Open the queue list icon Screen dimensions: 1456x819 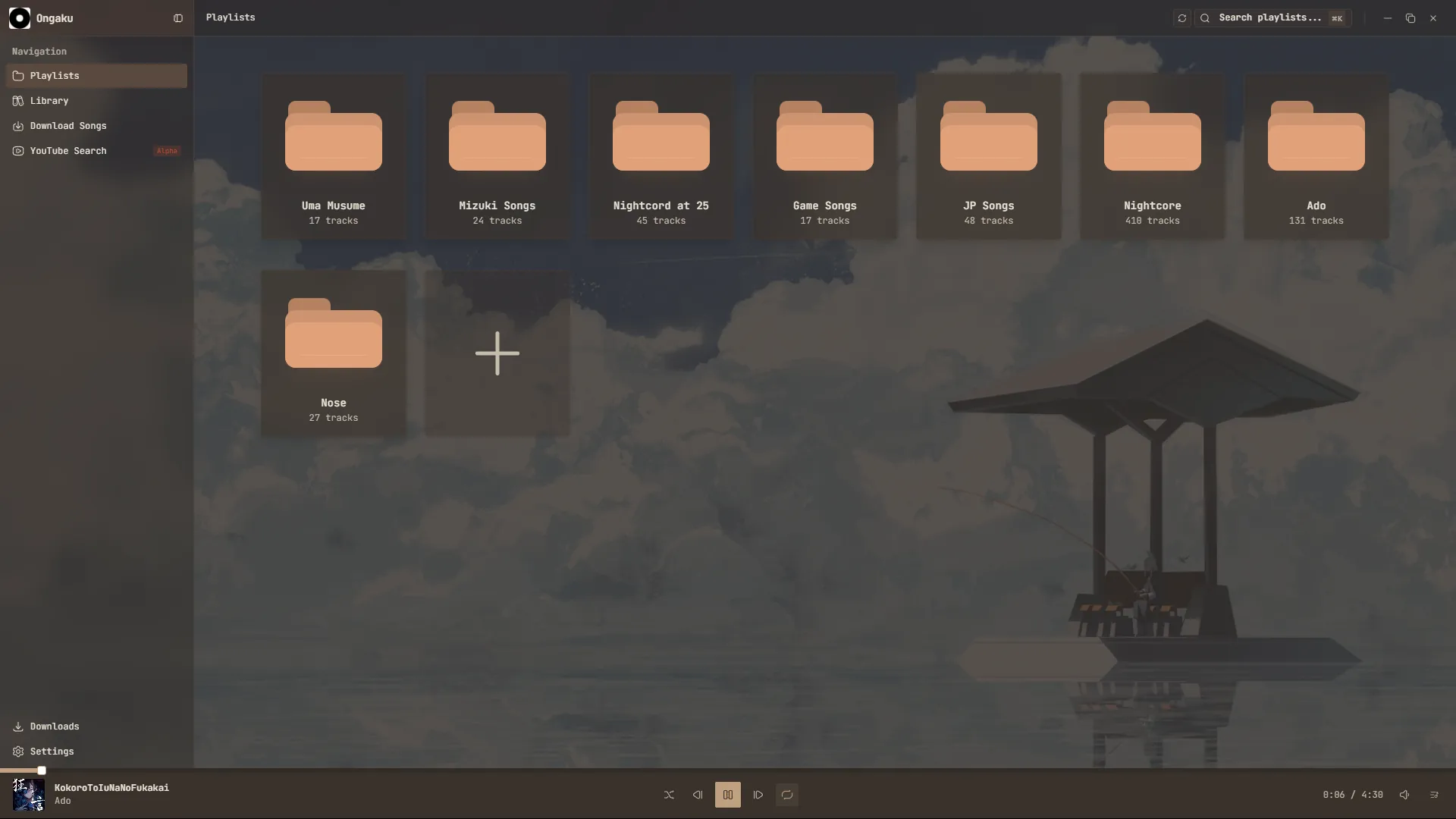pyautogui.click(x=1434, y=795)
